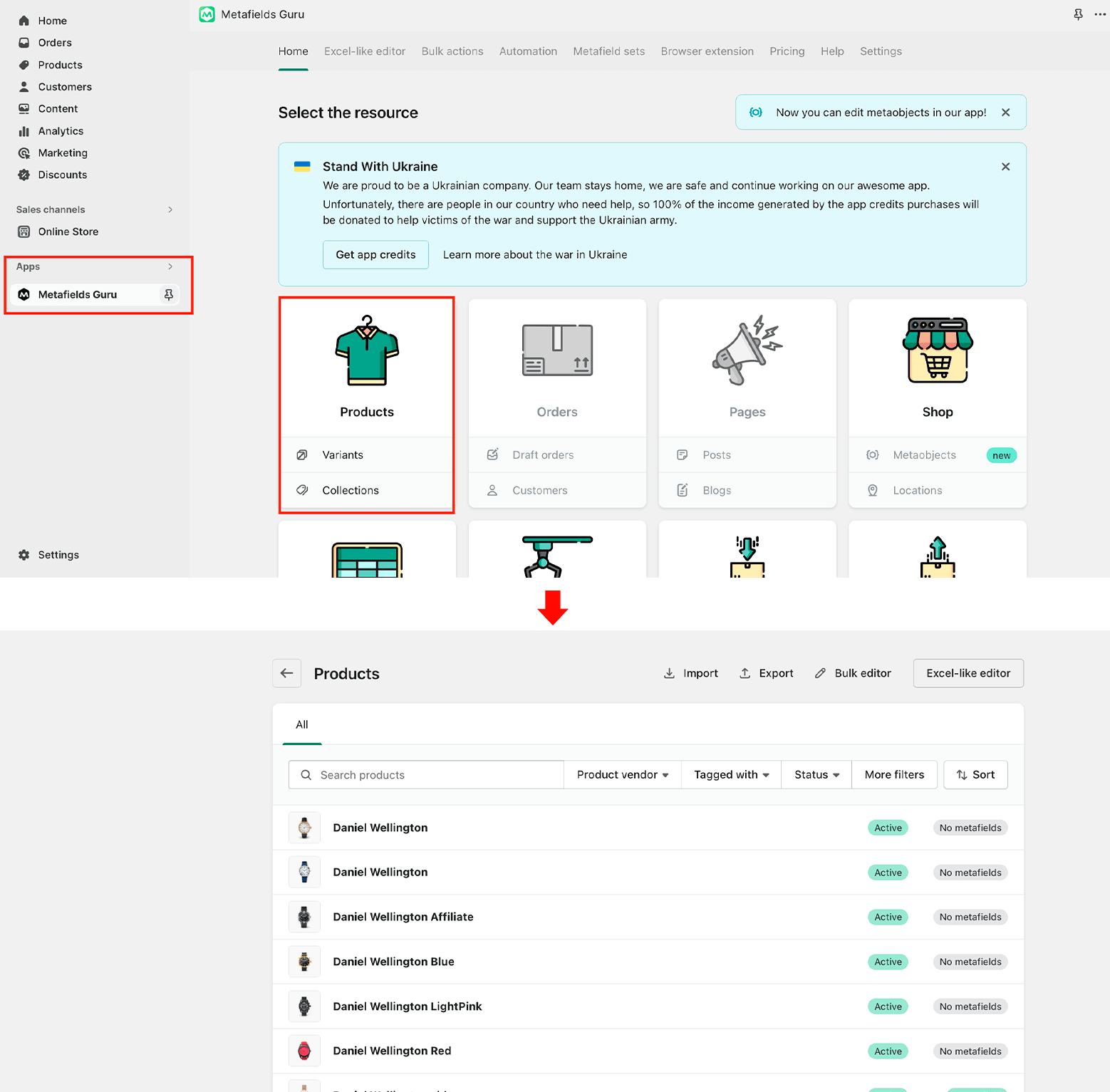Focus the Search products field
Screen dimensions: 1110x1092
426,774
